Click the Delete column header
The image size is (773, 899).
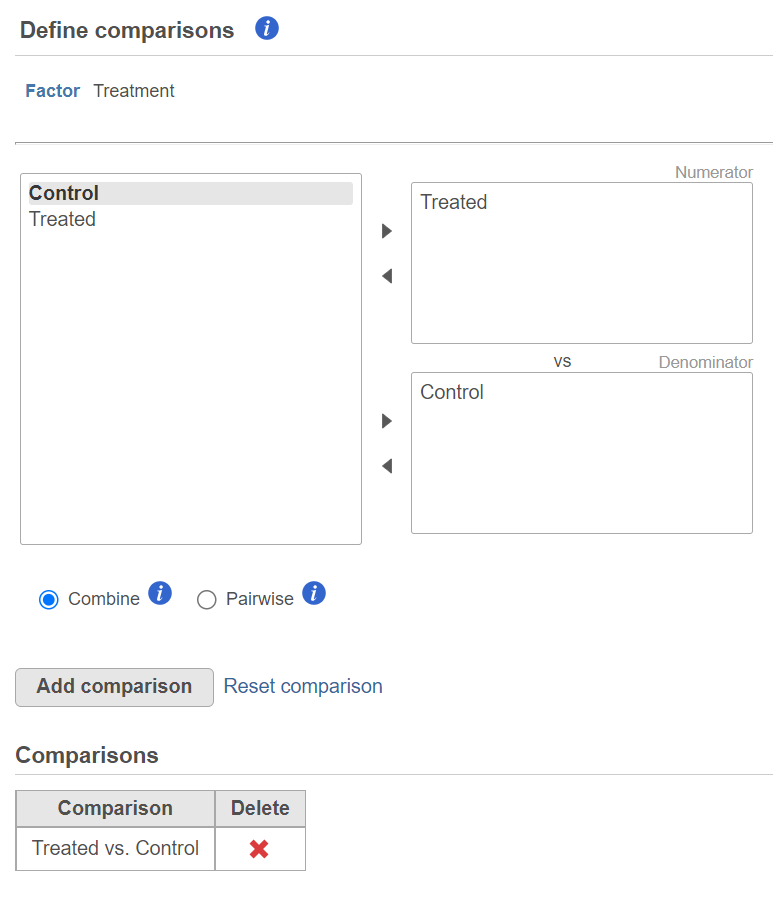click(260, 808)
